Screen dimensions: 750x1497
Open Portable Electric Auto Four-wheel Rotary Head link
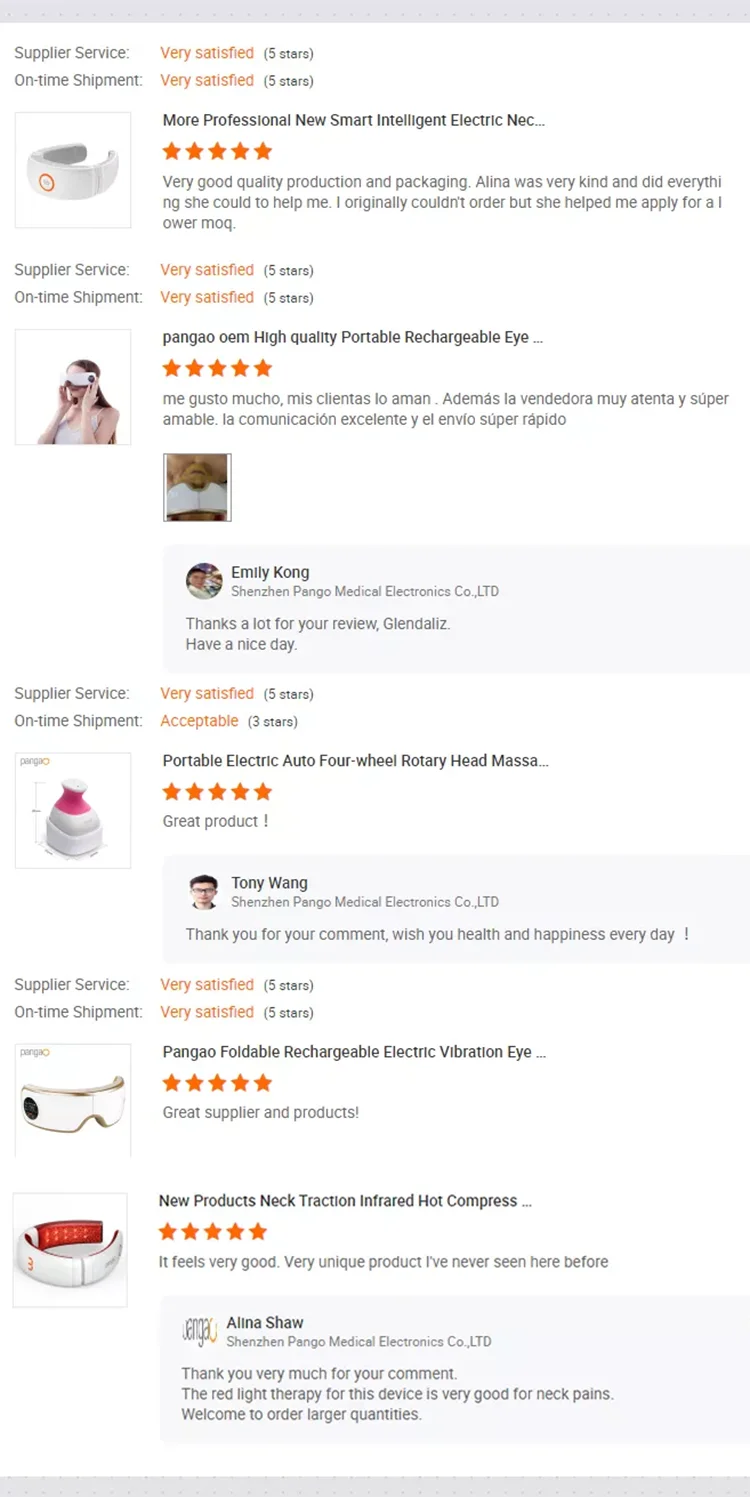click(x=356, y=761)
